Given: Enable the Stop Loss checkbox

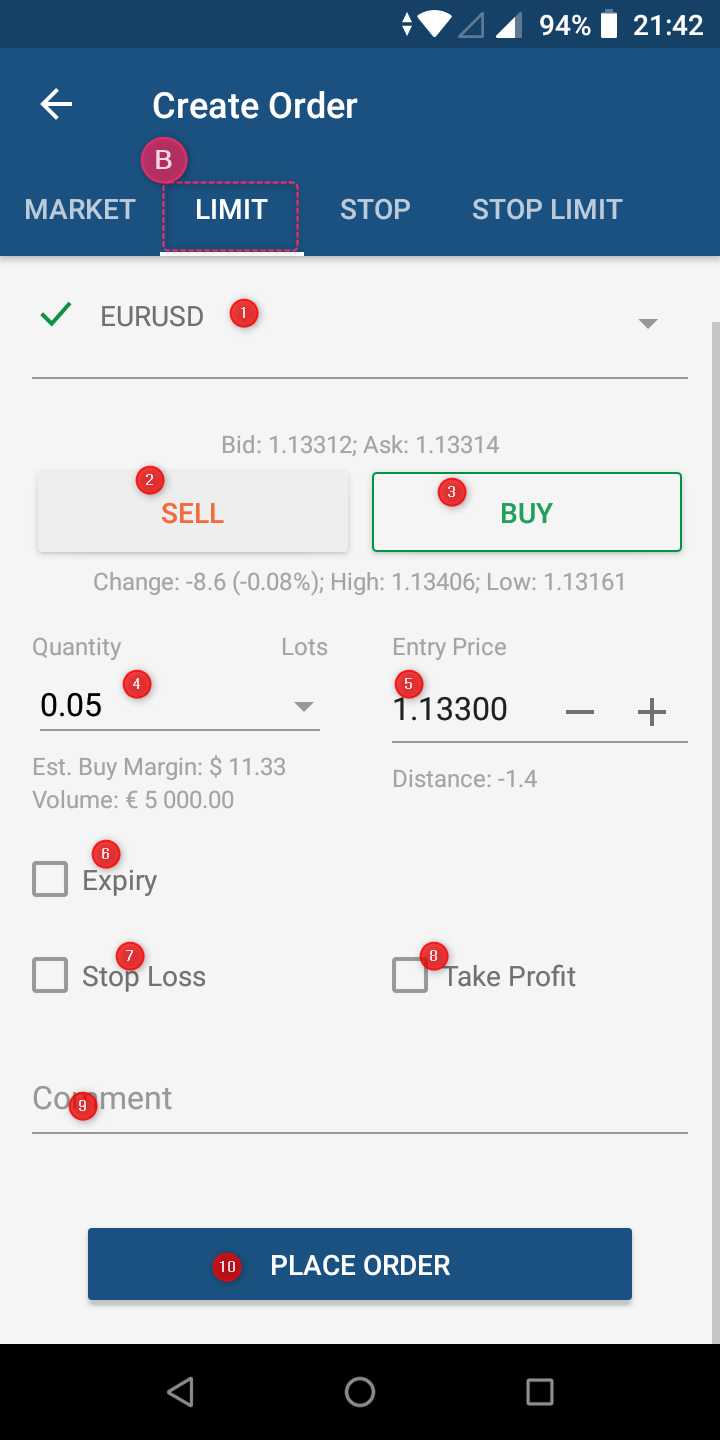Looking at the screenshot, I should point(50,975).
